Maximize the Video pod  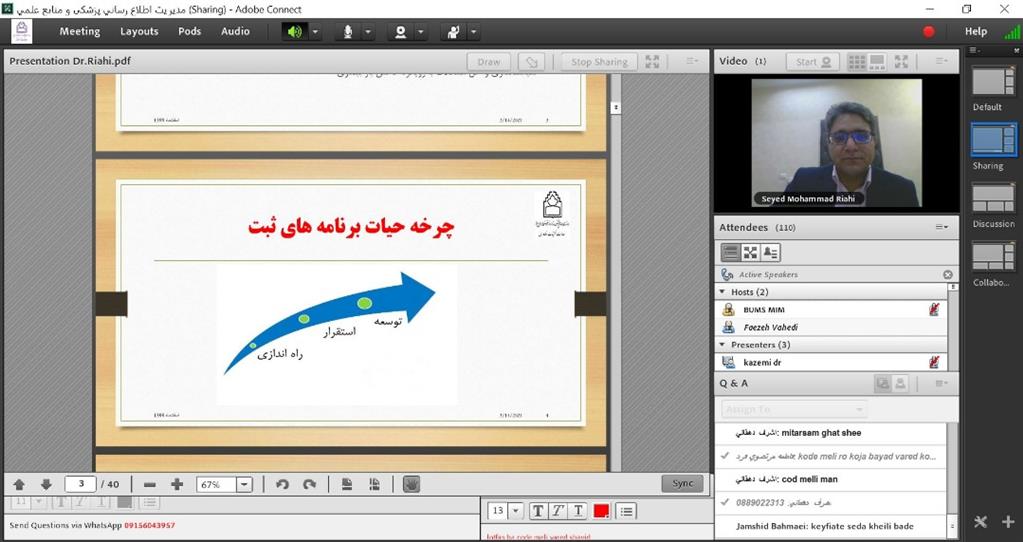point(901,61)
